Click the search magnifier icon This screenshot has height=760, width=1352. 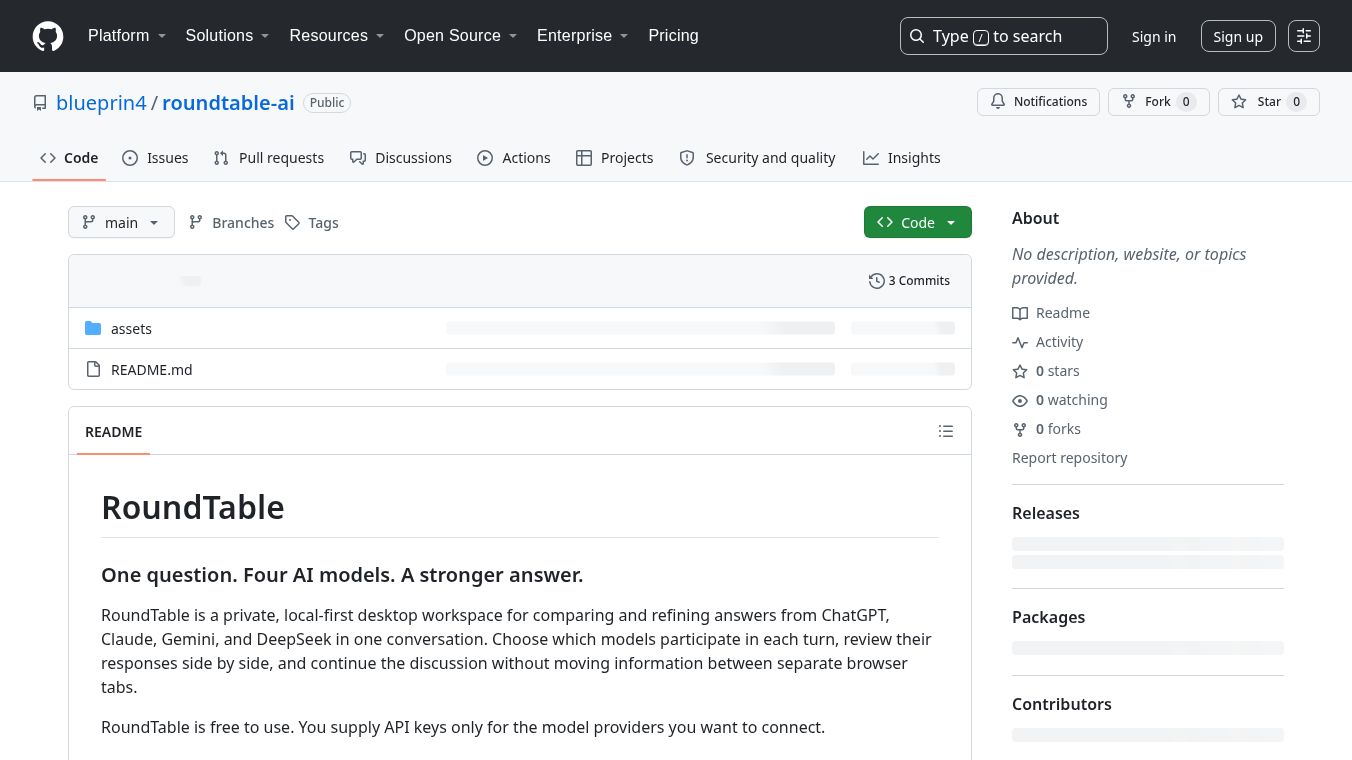coord(917,36)
